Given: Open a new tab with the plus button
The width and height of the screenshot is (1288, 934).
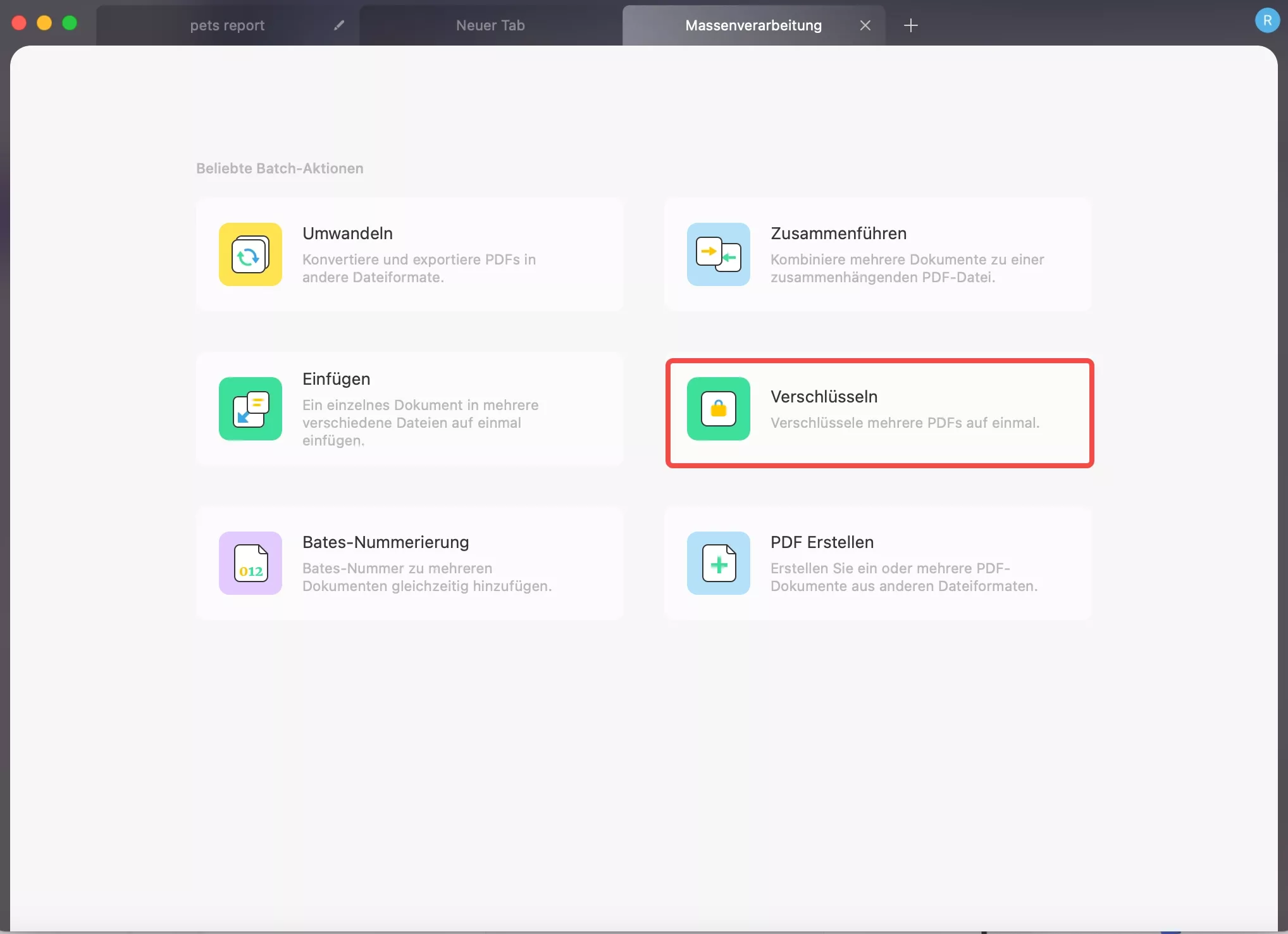Looking at the screenshot, I should coord(911,25).
